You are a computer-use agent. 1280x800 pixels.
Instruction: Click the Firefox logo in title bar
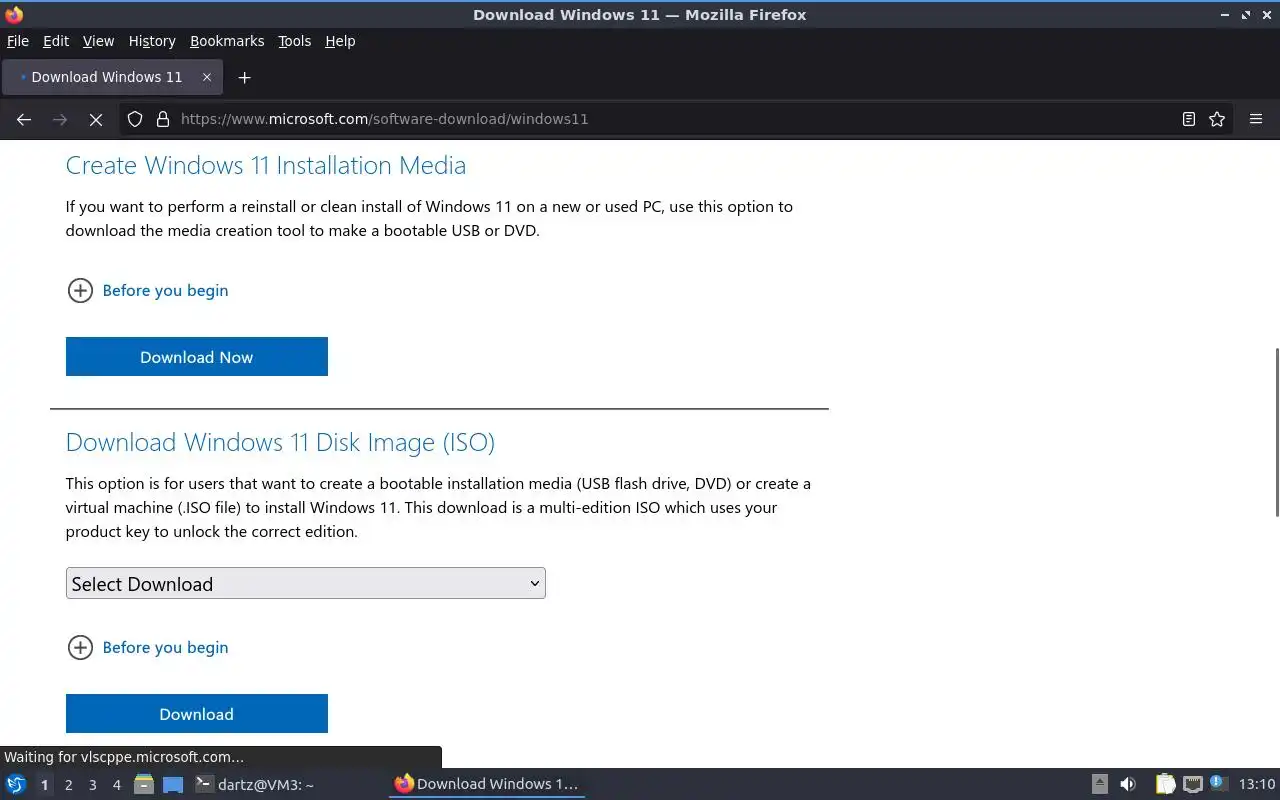[14, 14]
